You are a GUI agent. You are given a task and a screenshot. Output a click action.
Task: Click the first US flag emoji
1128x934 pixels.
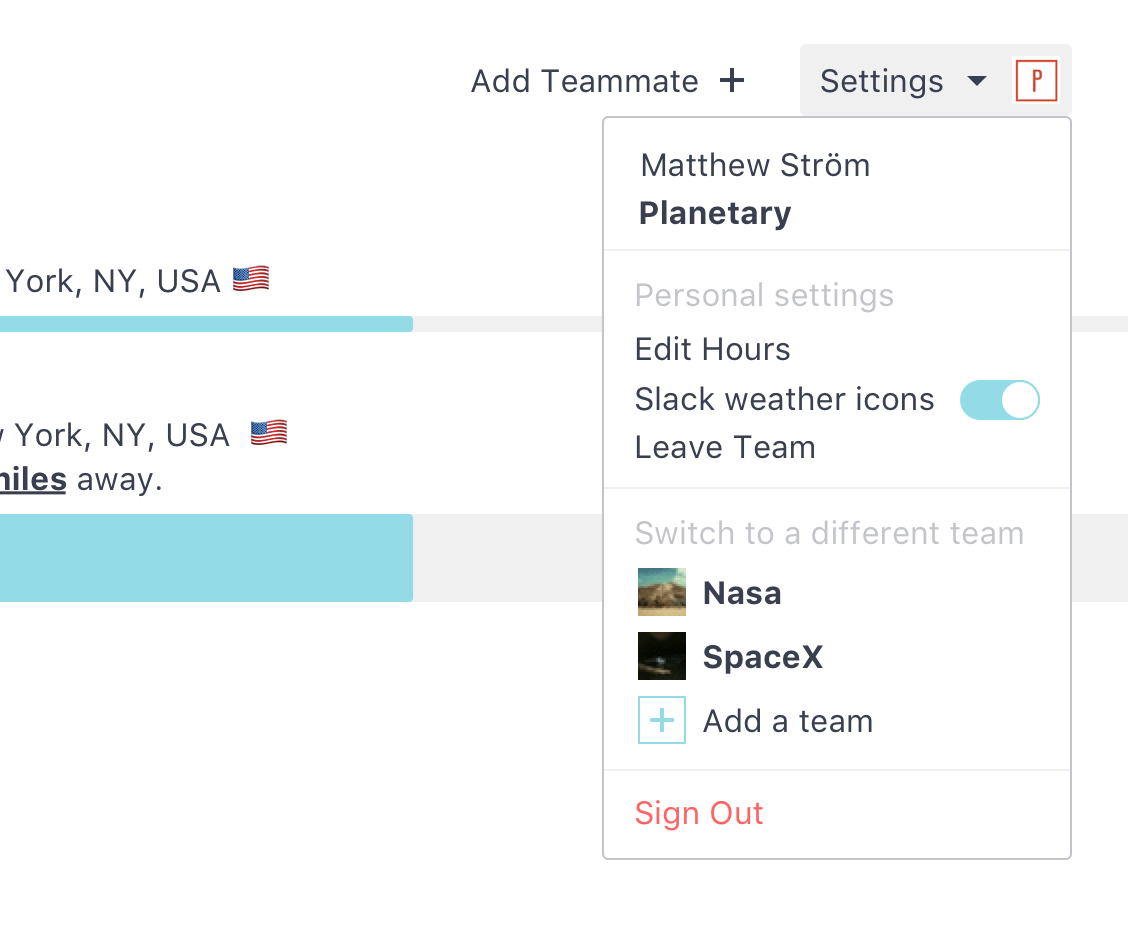[251, 280]
